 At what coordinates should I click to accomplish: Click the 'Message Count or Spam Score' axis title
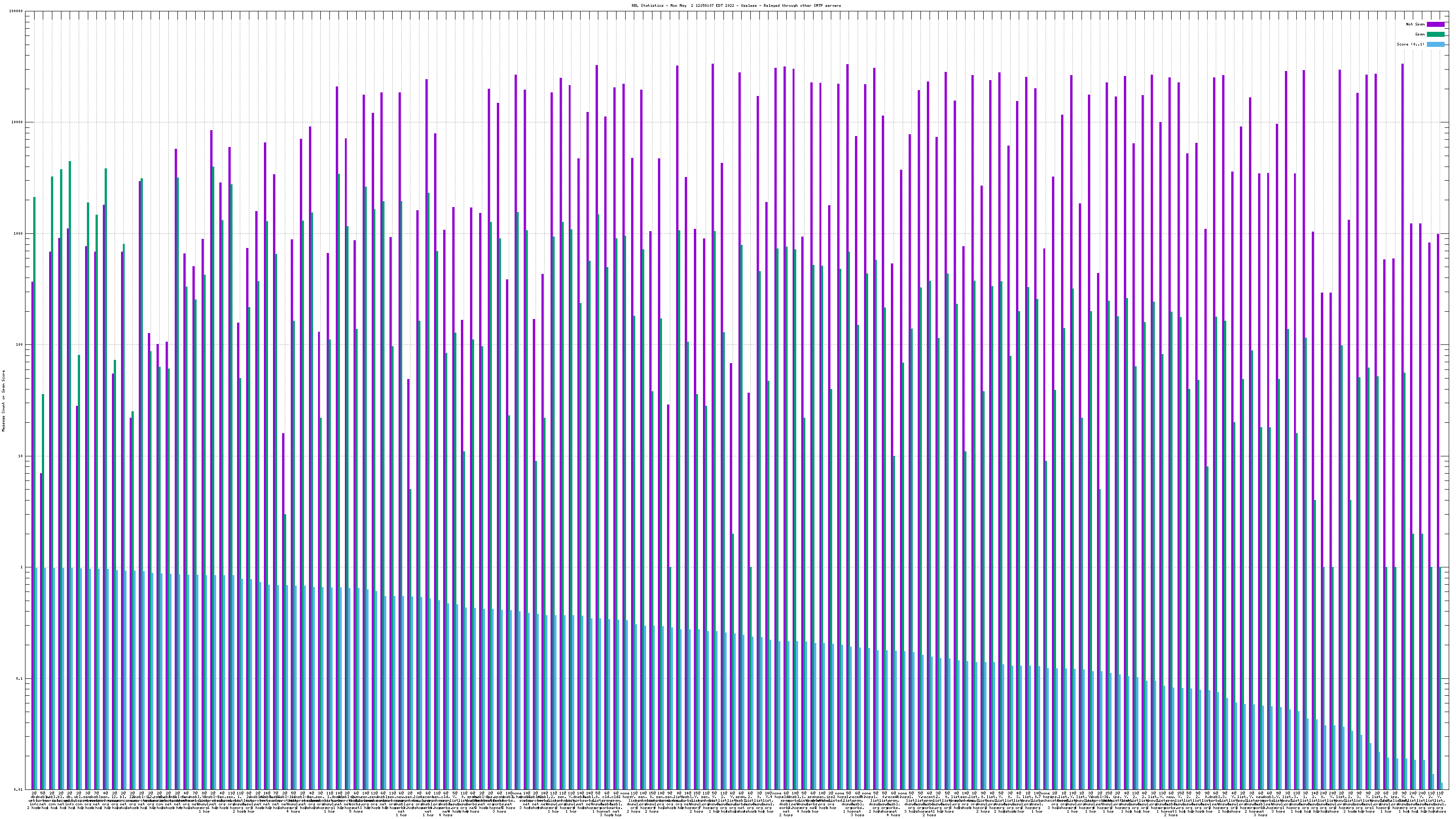coord(3,401)
